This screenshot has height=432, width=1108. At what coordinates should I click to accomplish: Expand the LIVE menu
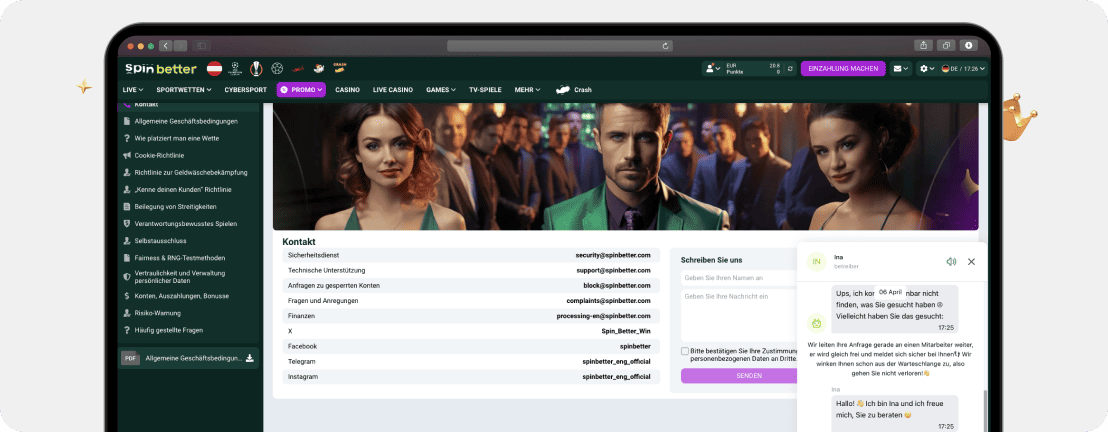click(133, 90)
